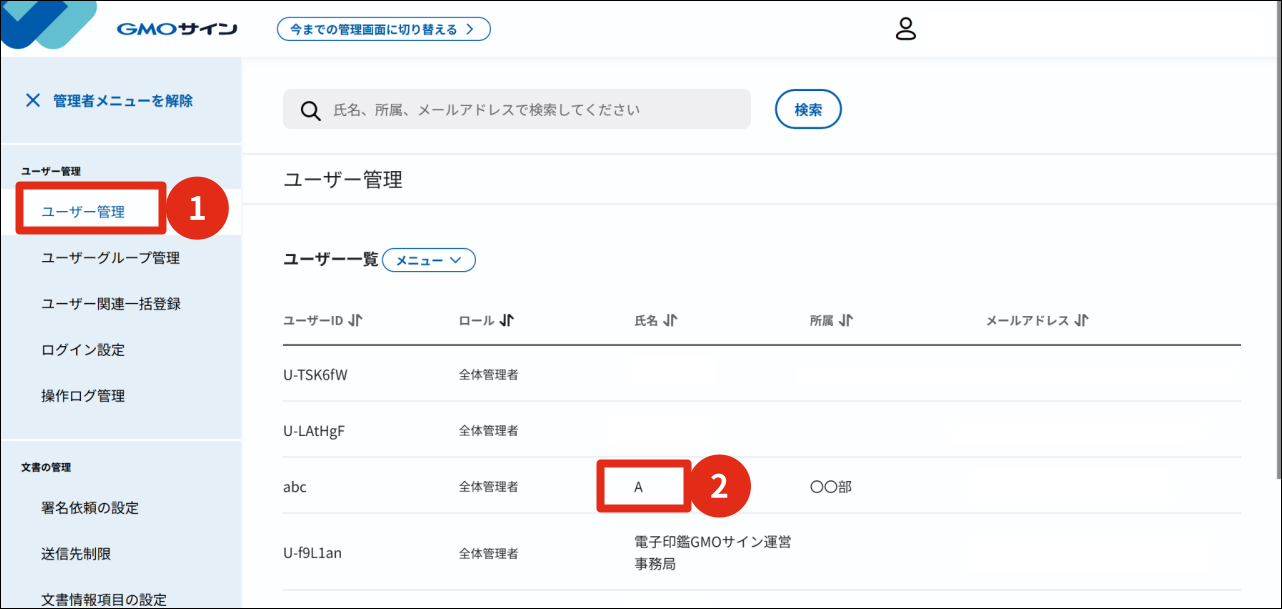This screenshot has height=609, width=1282.
Task: Select ユーザー関連一括登録 menu item
Action: [x=111, y=304]
